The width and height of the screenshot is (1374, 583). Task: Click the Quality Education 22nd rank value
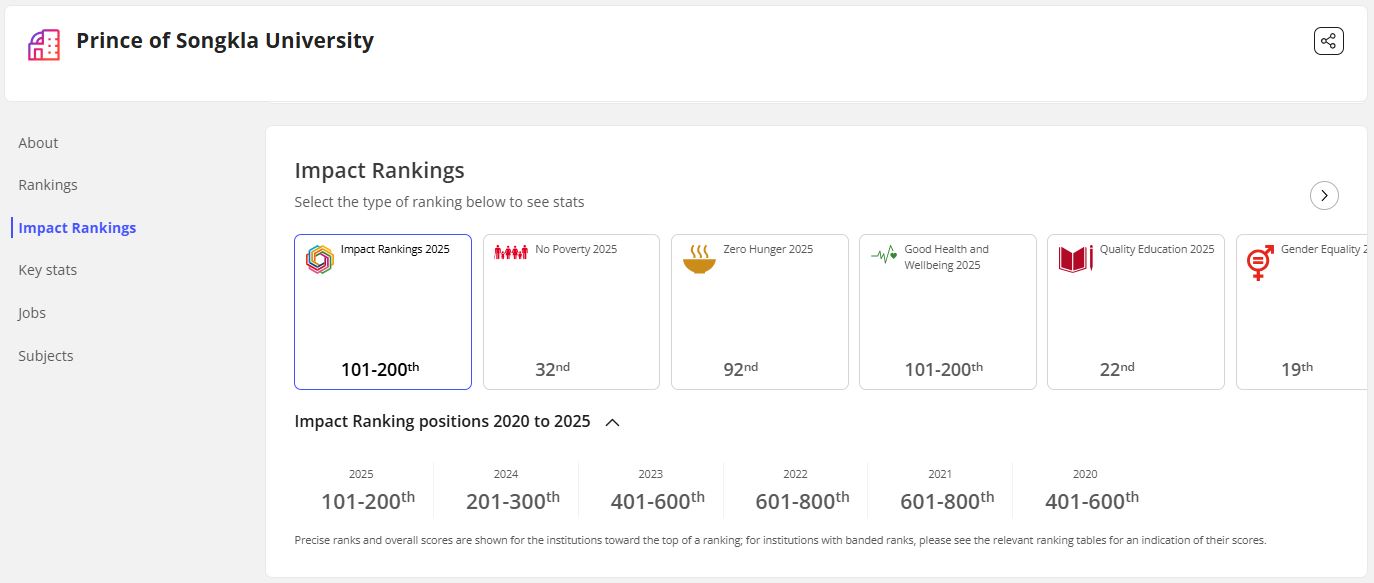1116,369
